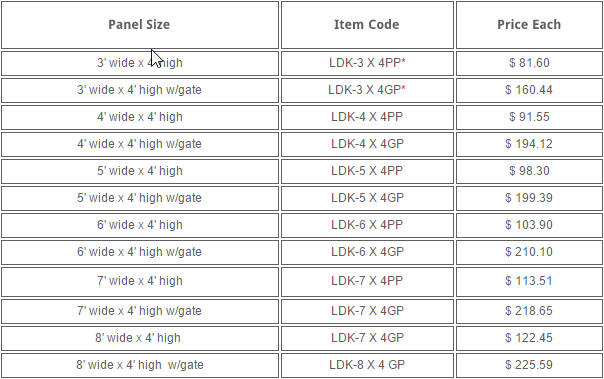
Task: Click the 5' wide x 4' high w/gate cell
Action: tap(140, 198)
